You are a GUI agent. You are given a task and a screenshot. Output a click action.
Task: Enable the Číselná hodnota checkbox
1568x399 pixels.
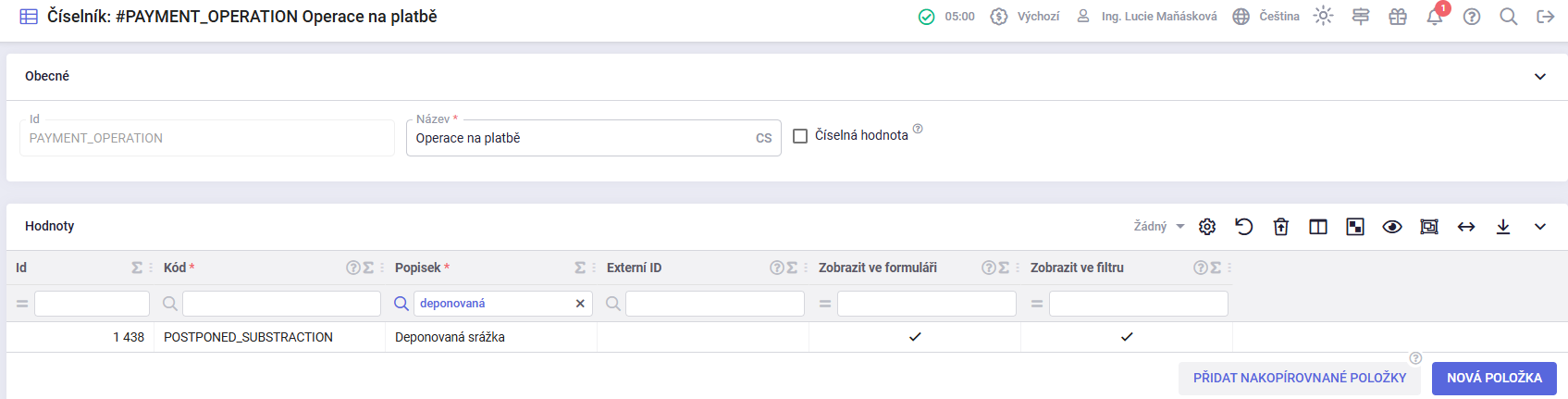800,136
